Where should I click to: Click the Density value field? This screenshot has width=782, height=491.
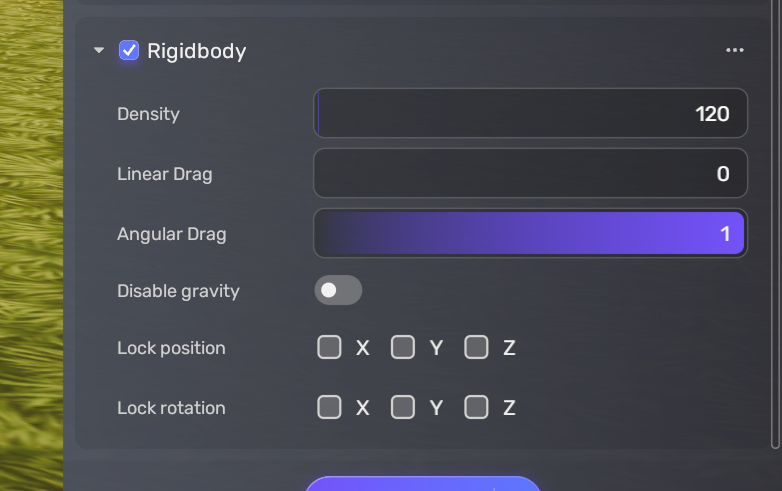coord(530,114)
